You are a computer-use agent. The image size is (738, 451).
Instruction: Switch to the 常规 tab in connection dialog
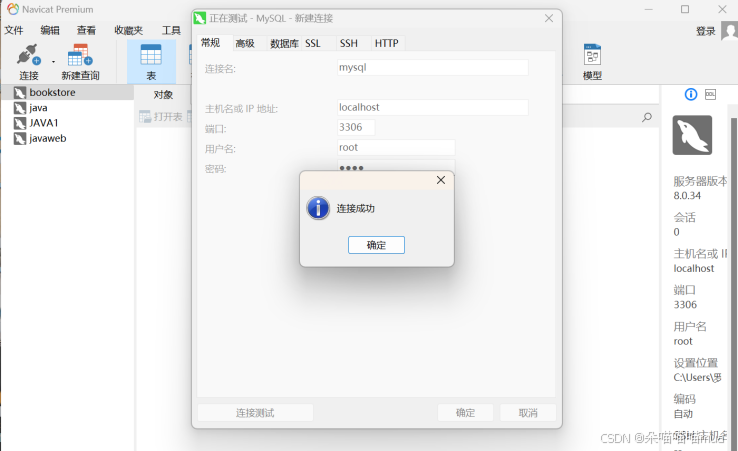click(x=210, y=43)
